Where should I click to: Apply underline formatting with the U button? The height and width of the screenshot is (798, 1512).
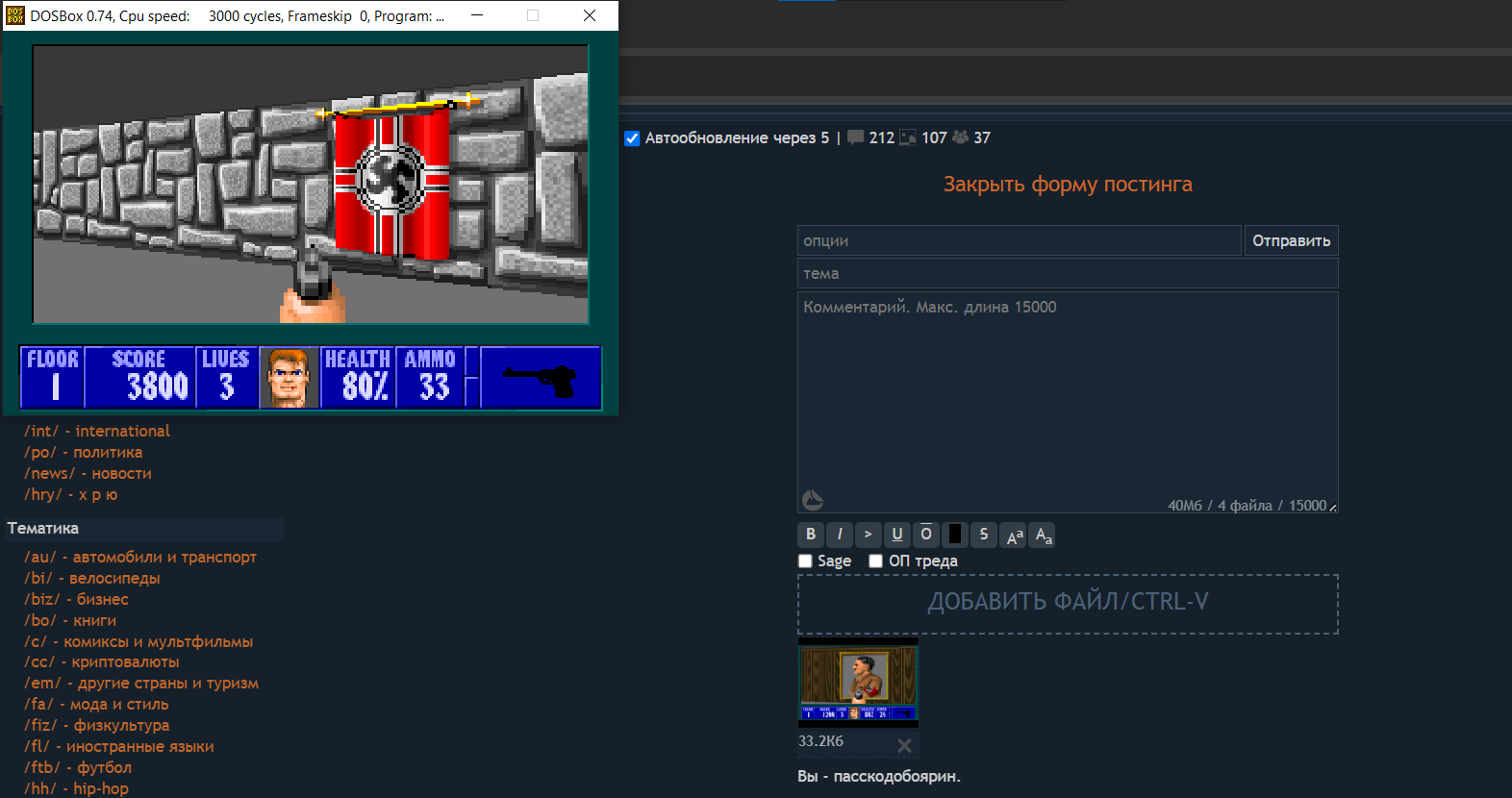coord(897,535)
